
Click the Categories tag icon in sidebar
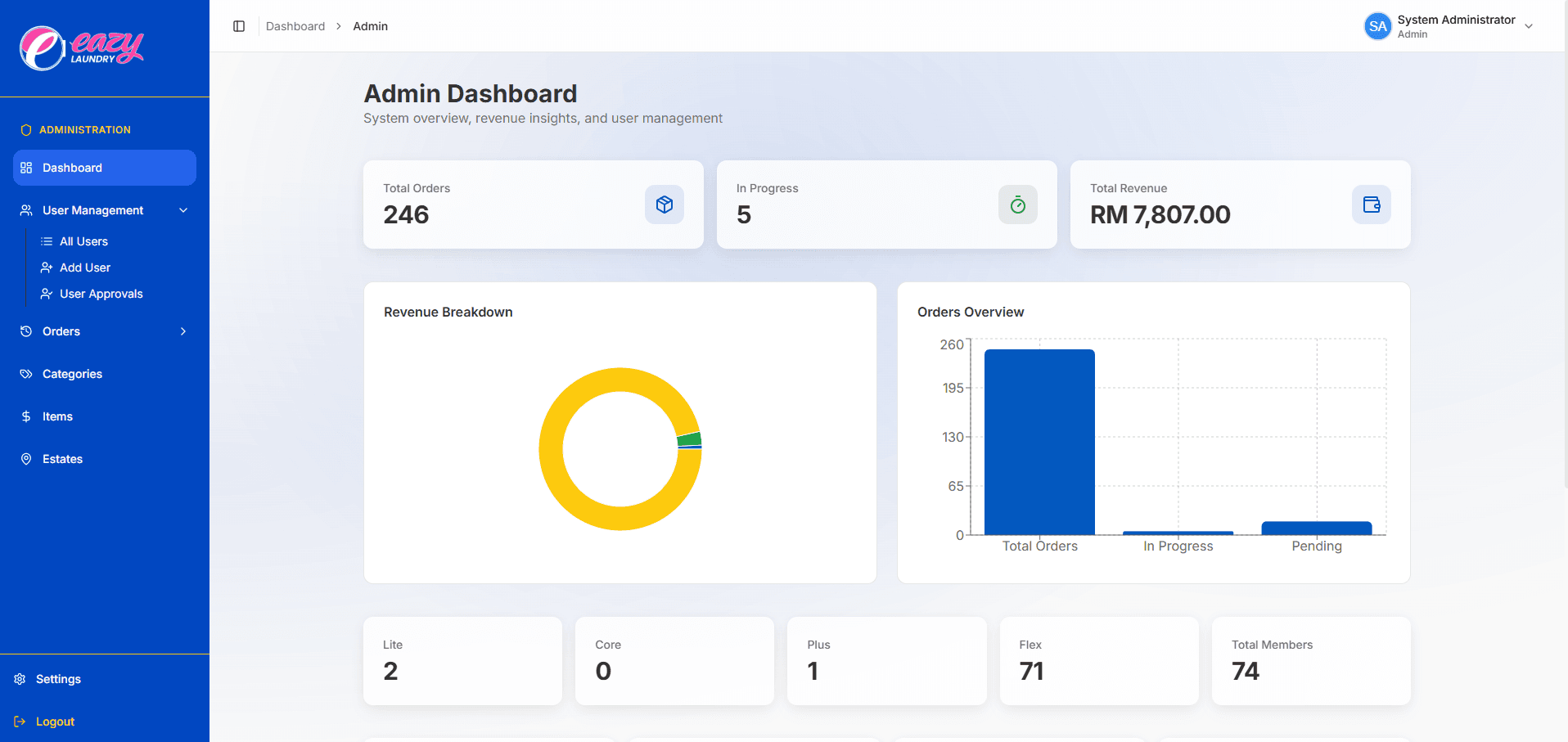(25, 374)
